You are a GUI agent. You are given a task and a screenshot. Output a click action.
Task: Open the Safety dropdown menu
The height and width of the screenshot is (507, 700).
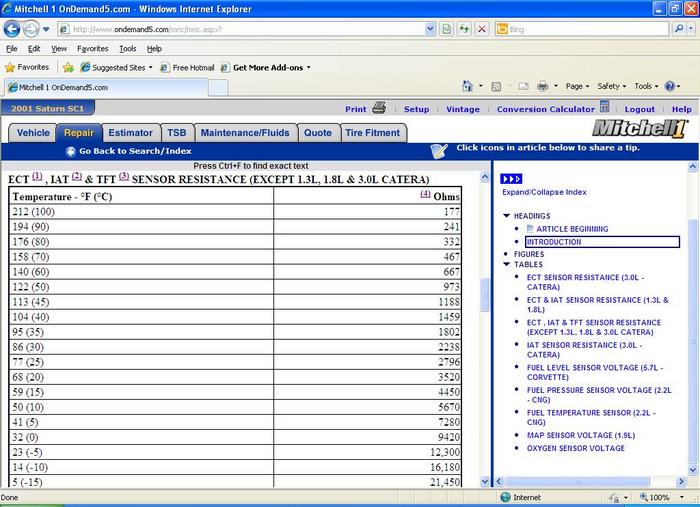click(x=611, y=87)
